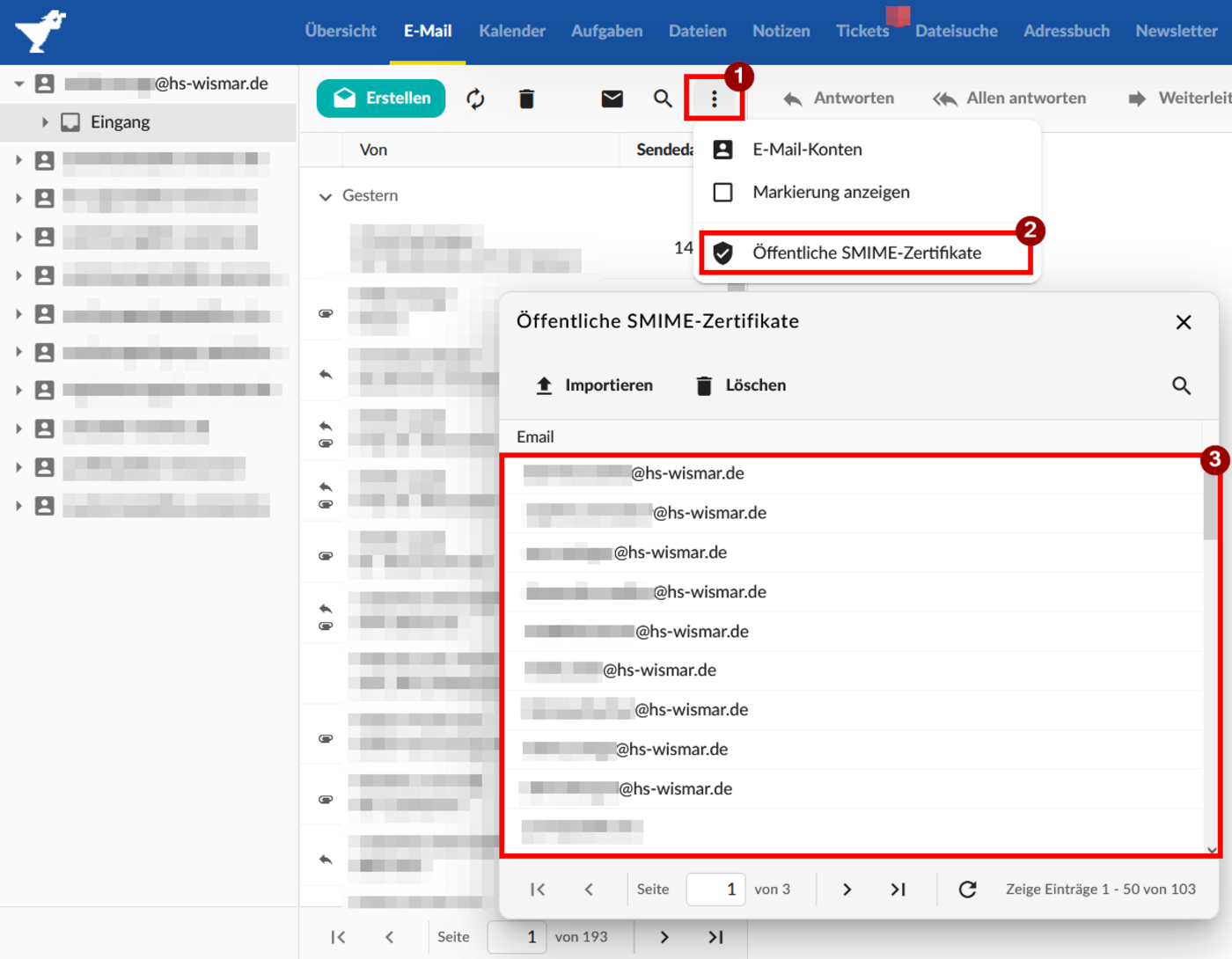Screen dimensions: 1232x959
Task: Select Öffentliche SMIME-Zertifikate menu entry
Action: click(866, 253)
